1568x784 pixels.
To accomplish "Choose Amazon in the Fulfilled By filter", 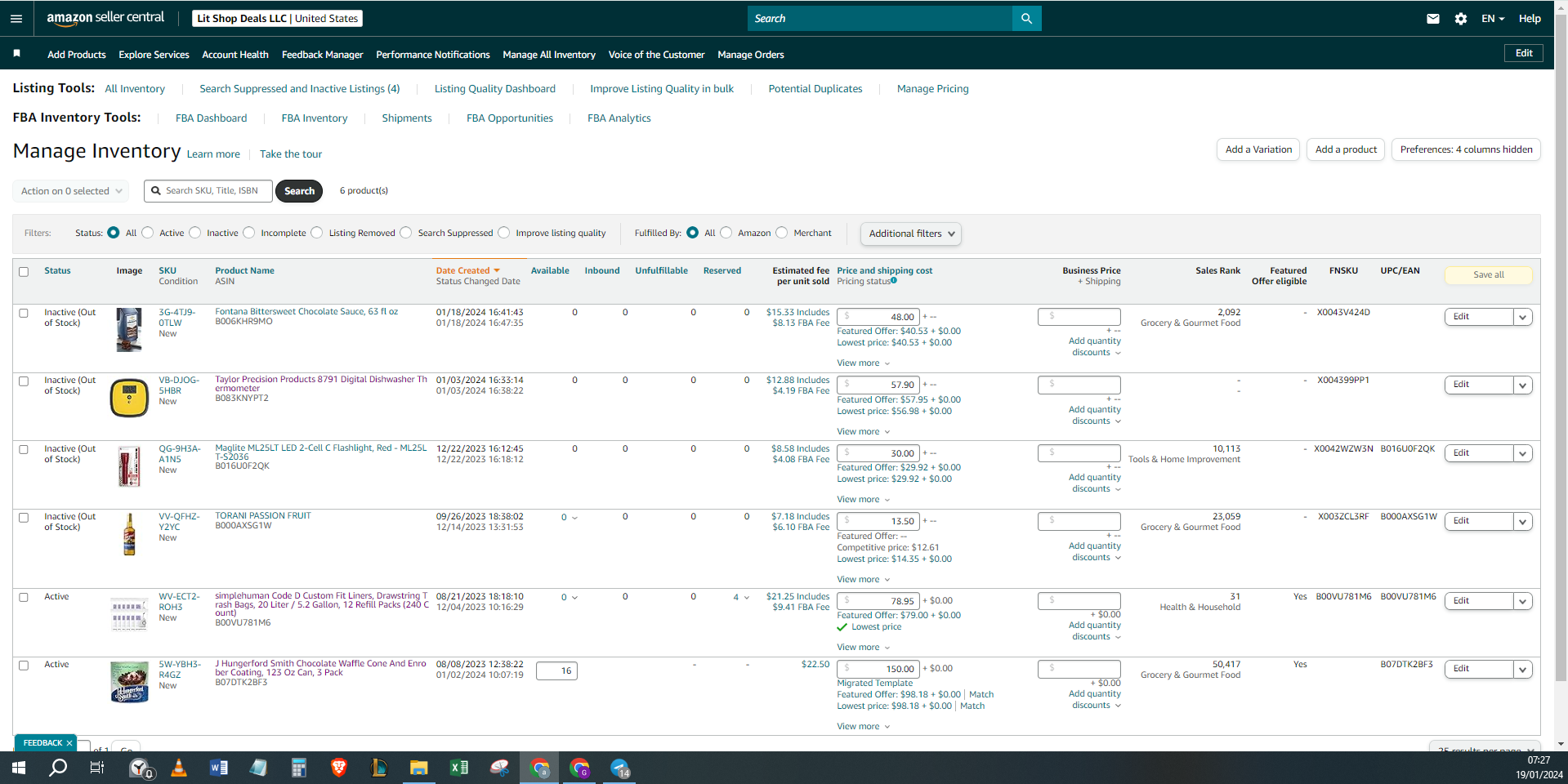I will tap(726, 233).
